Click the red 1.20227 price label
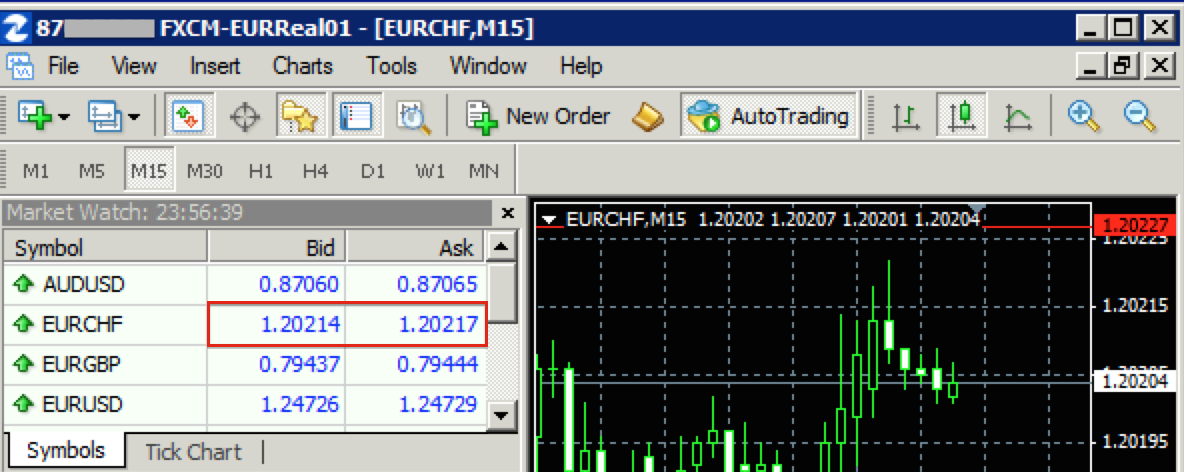1184x472 pixels. coord(1137,225)
